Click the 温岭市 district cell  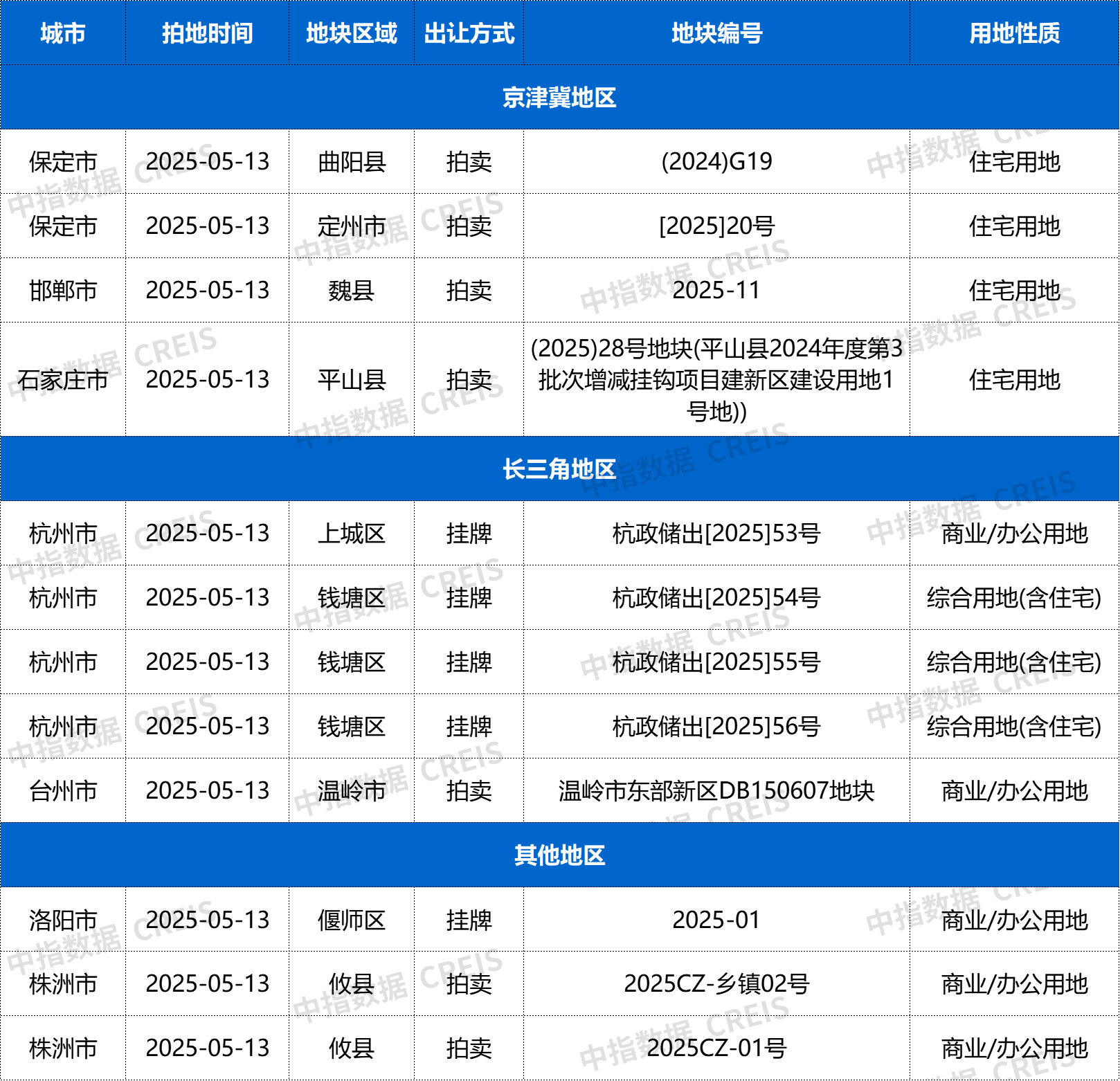tap(352, 791)
